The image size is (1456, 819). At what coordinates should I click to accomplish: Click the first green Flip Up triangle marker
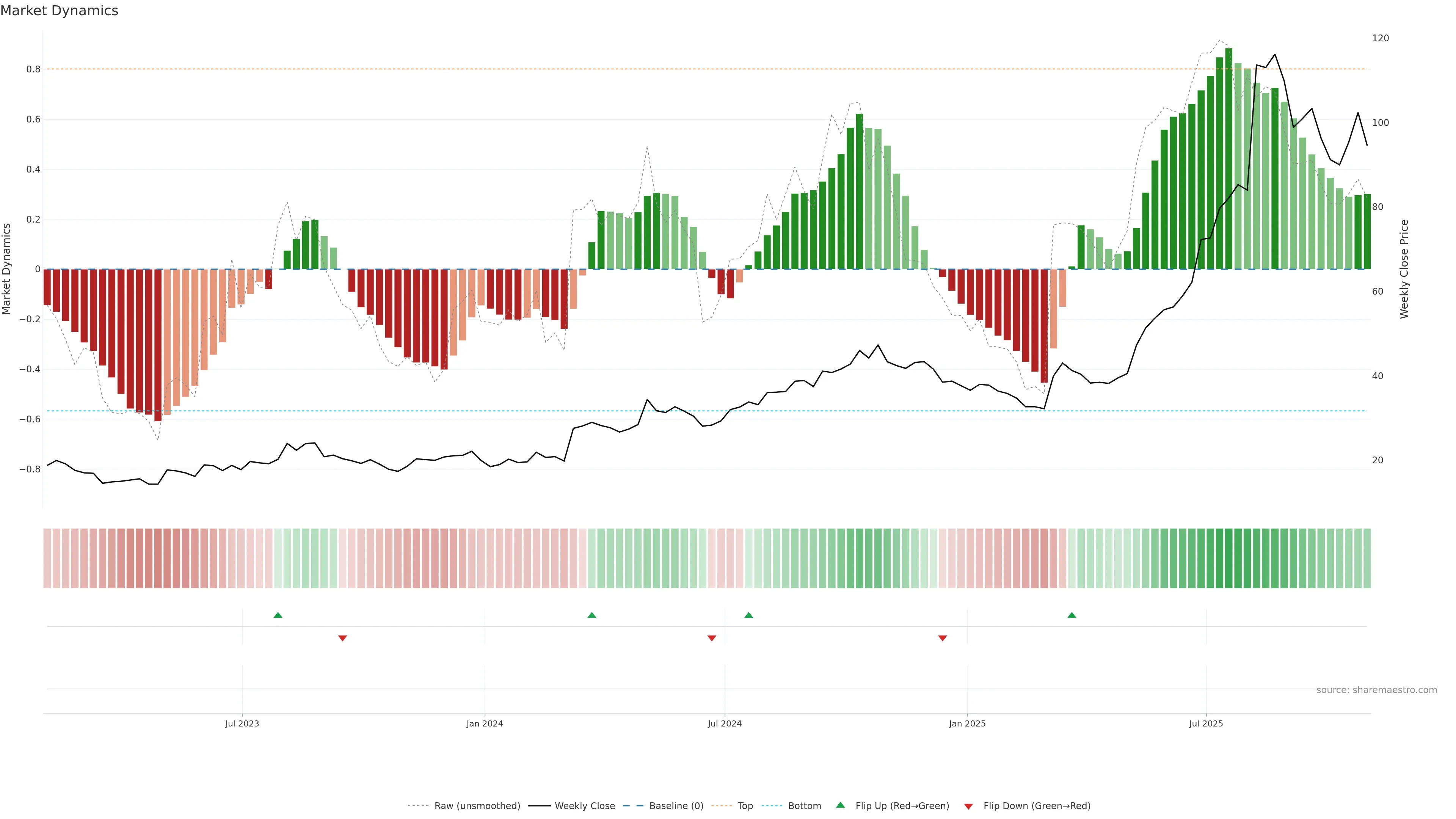(x=278, y=615)
